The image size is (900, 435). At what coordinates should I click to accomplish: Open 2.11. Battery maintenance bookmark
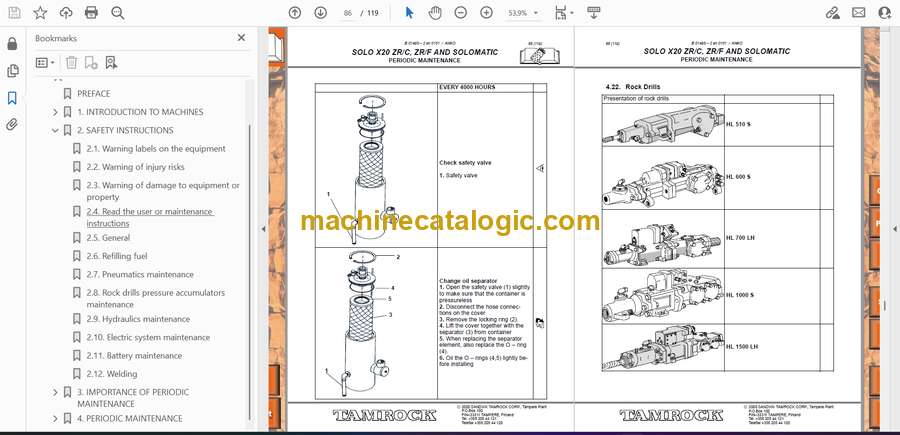(x=134, y=356)
